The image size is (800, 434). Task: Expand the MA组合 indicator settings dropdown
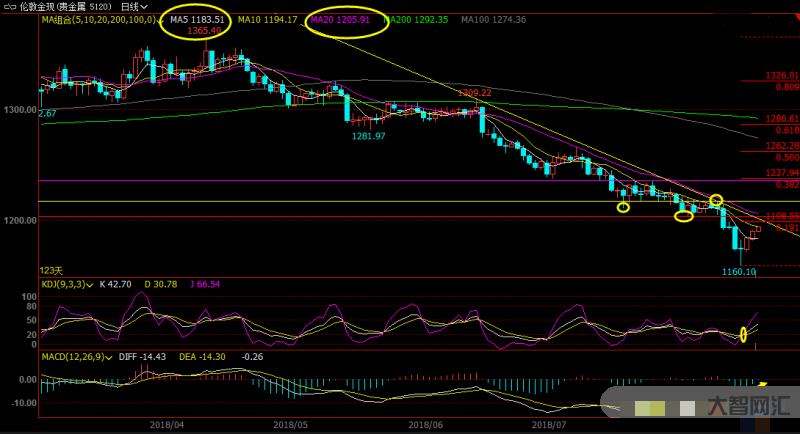point(161,20)
